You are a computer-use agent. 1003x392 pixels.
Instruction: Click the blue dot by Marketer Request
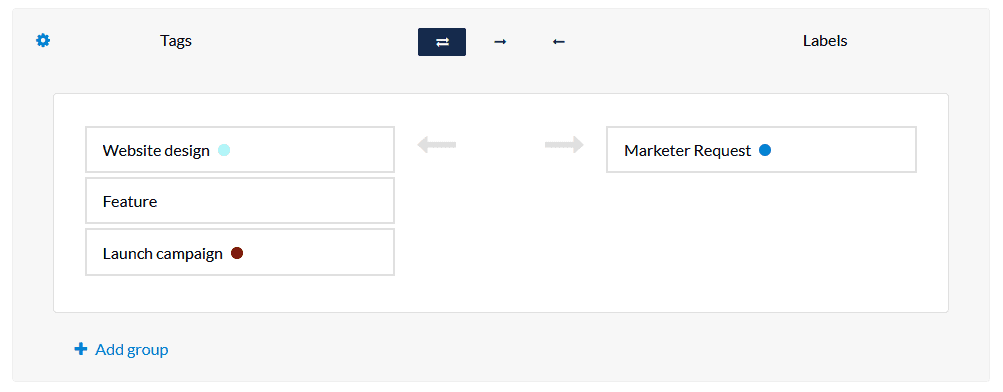765,150
